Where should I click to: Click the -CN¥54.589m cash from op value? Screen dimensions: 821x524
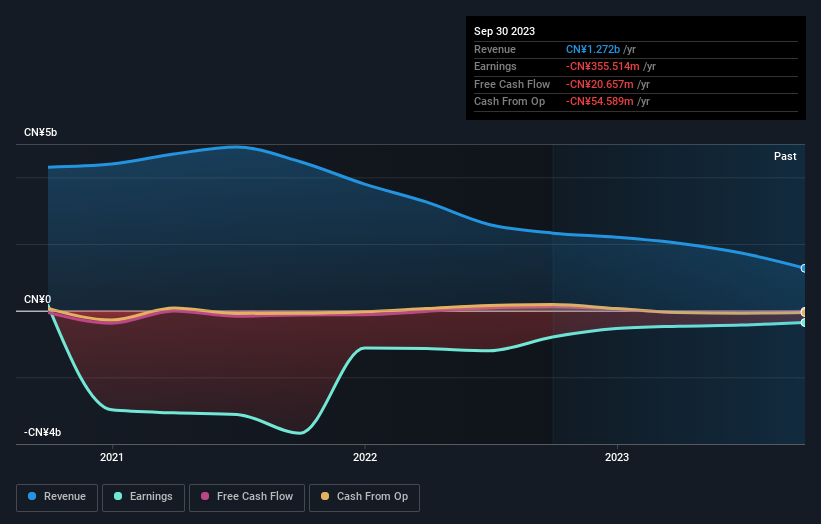(x=600, y=102)
